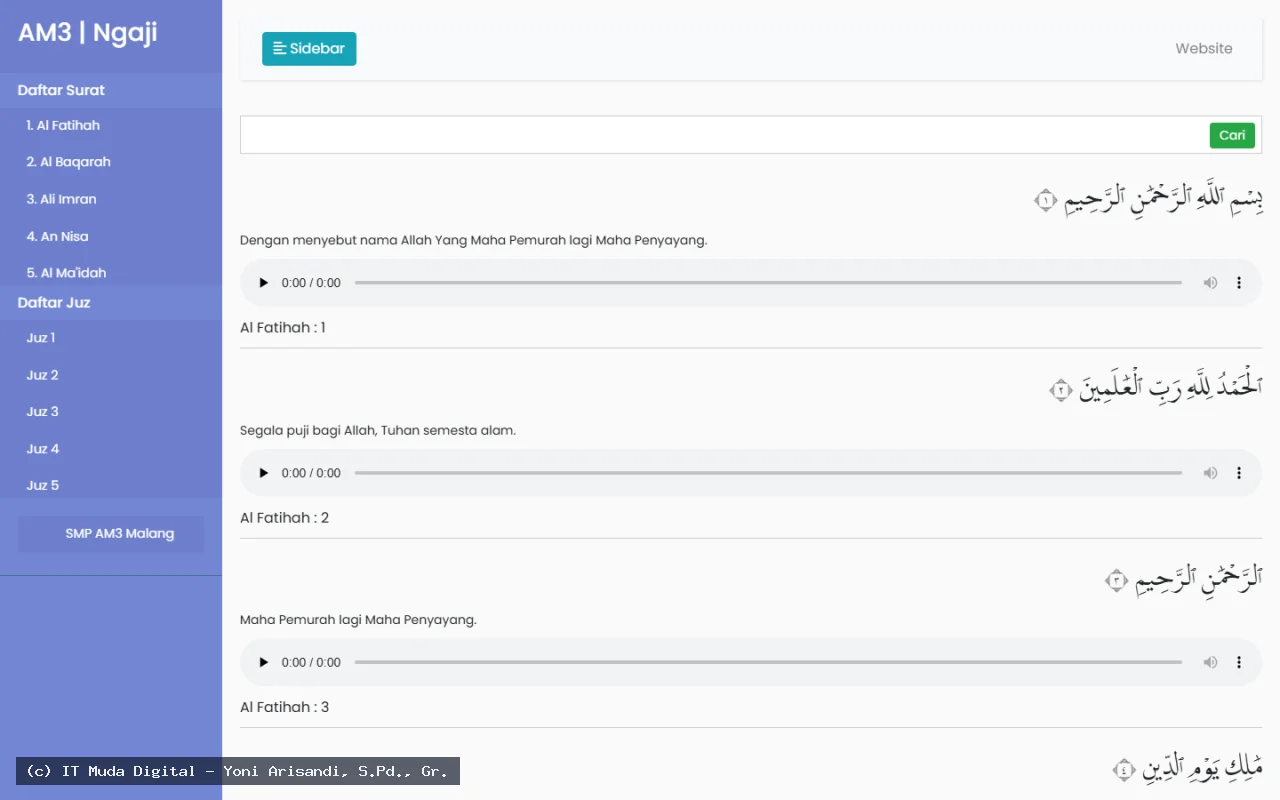Click the green Cari search button

pyautogui.click(x=1232, y=135)
